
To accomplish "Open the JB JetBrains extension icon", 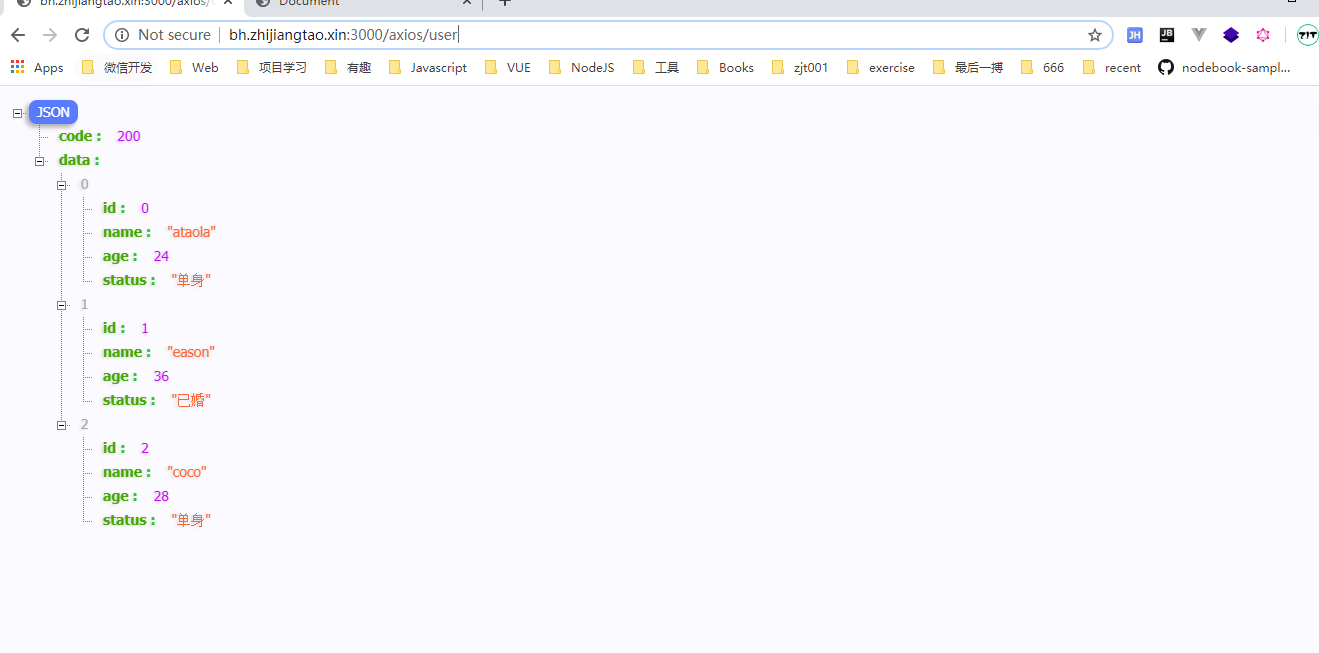I will click(1167, 35).
